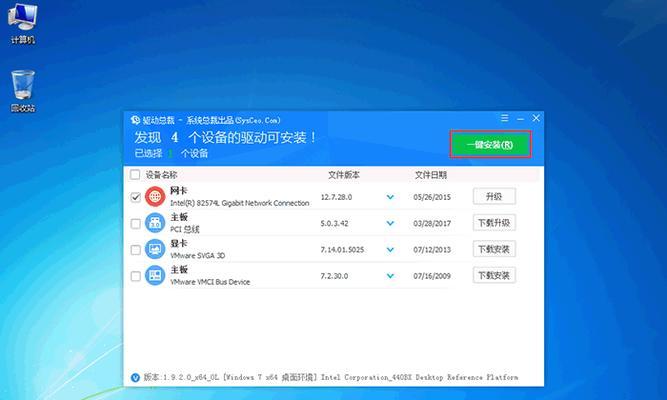Select the Intel(R) 82574L Gigabit Network Connection text

coord(239,203)
